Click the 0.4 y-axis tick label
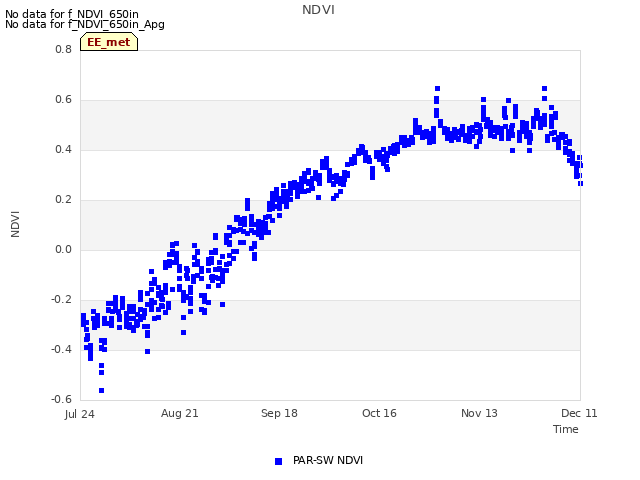The width and height of the screenshot is (640, 480). pyautogui.click(x=63, y=149)
